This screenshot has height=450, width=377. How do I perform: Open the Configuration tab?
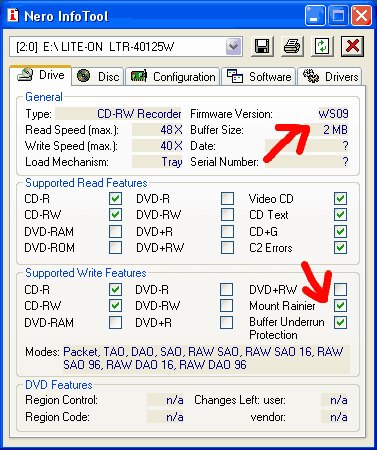coord(173,77)
